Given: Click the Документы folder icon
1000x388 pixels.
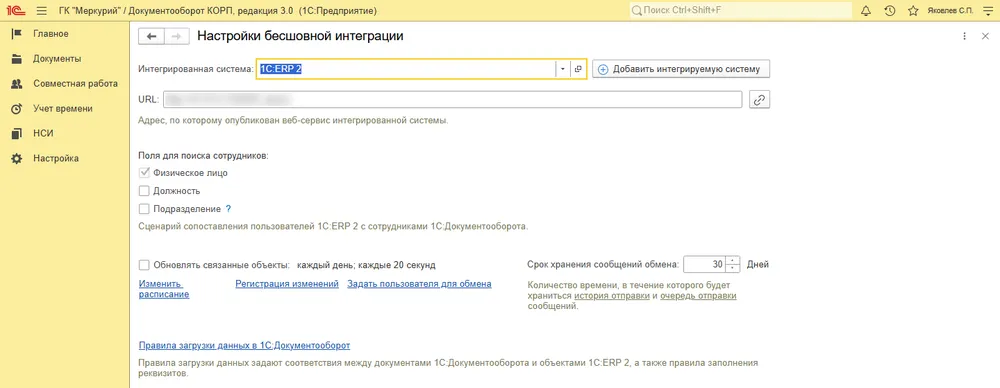Looking at the screenshot, I should coord(17,59).
